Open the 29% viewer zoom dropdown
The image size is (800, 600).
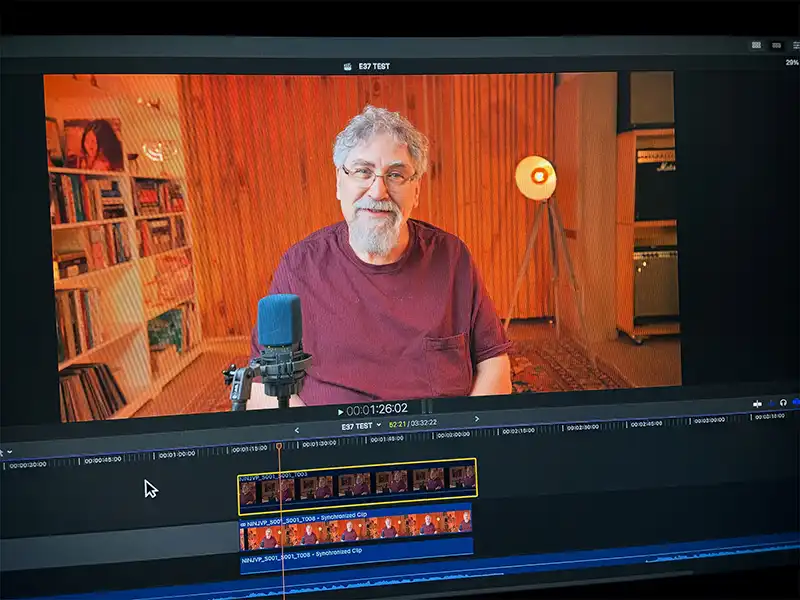pos(792,62)
